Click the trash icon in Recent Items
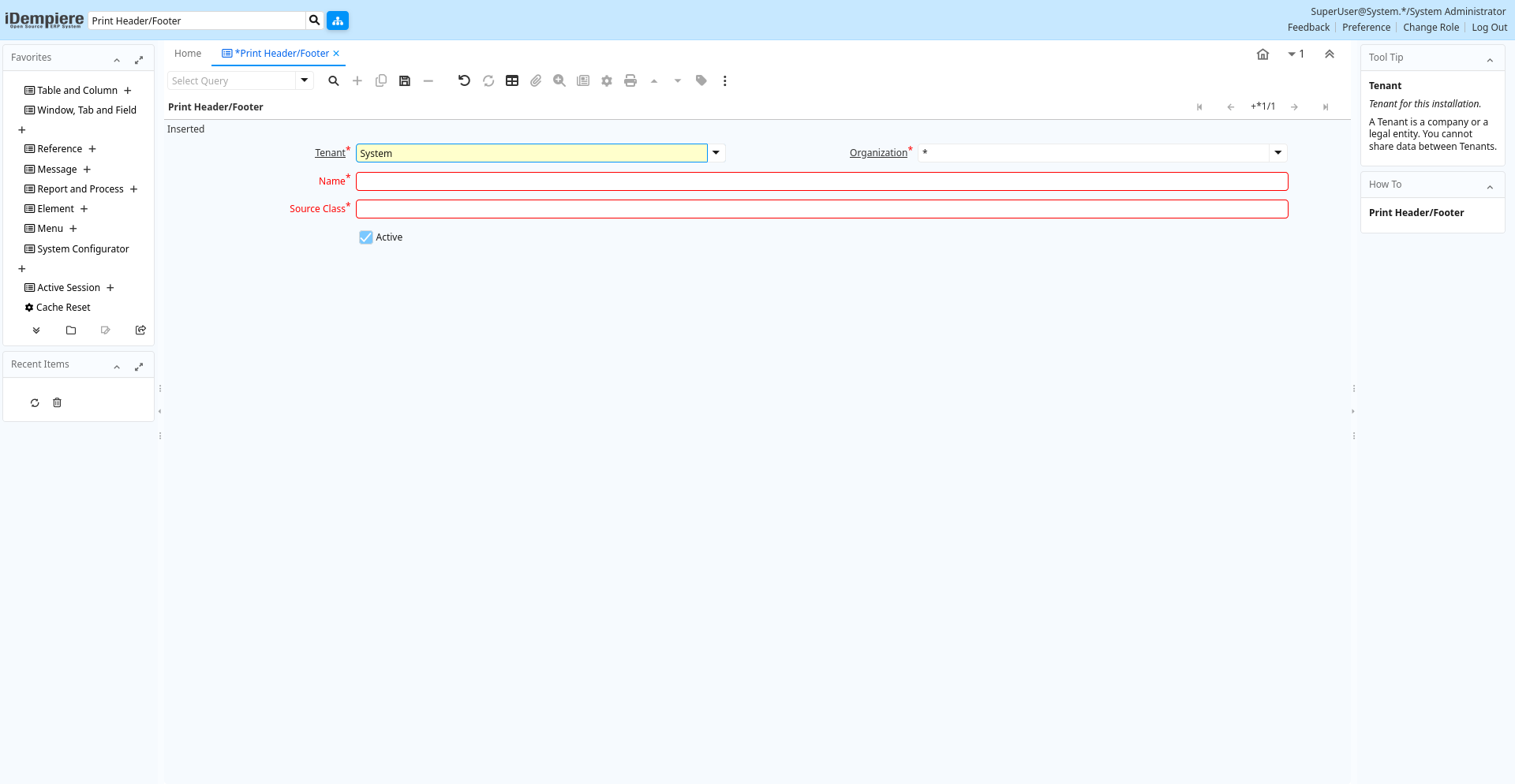This screenshot has width=1515, height=784. point(57,403)
